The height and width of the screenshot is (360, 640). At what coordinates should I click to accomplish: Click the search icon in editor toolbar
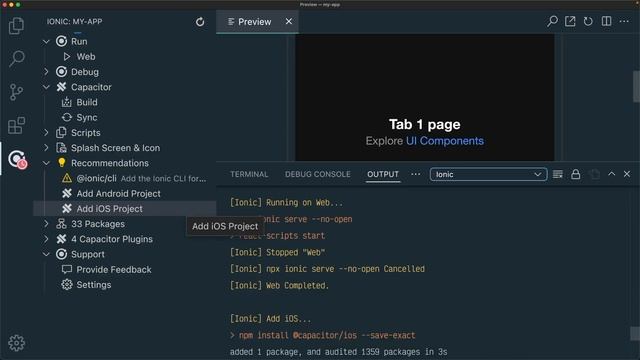552,21
